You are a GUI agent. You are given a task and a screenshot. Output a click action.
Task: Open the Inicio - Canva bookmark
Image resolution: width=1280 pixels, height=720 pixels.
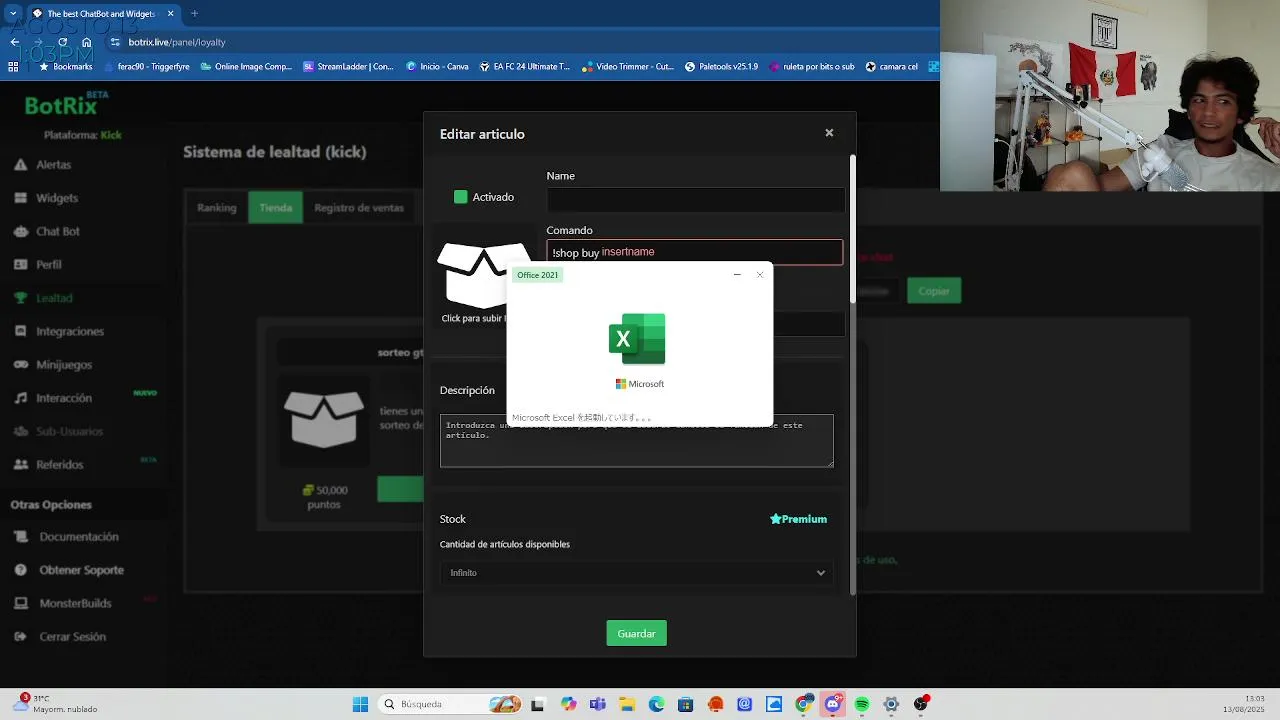pyautogui.click(x=437, y=67)
